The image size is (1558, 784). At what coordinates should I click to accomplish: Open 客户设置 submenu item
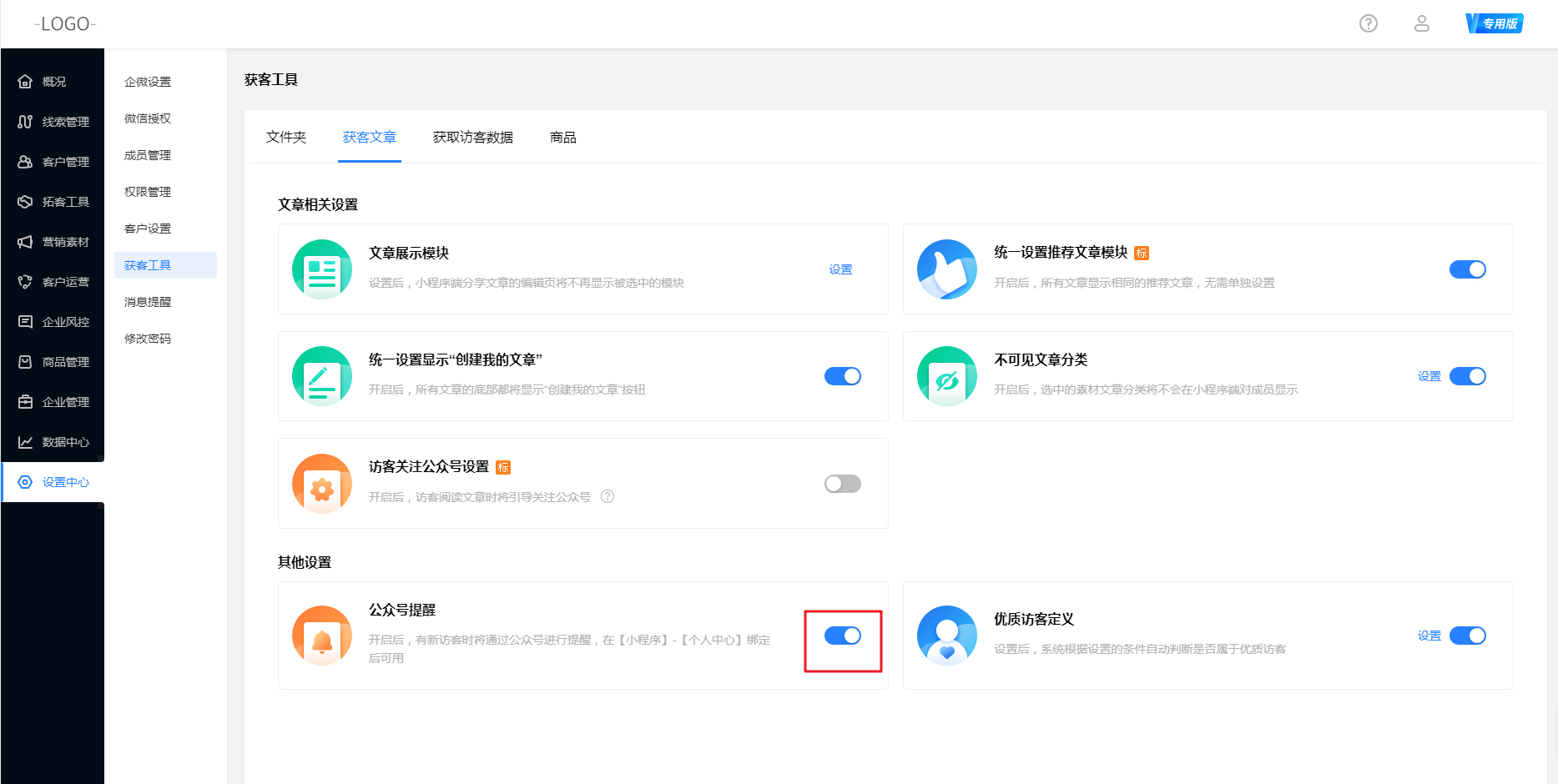[x=148, y=229]
